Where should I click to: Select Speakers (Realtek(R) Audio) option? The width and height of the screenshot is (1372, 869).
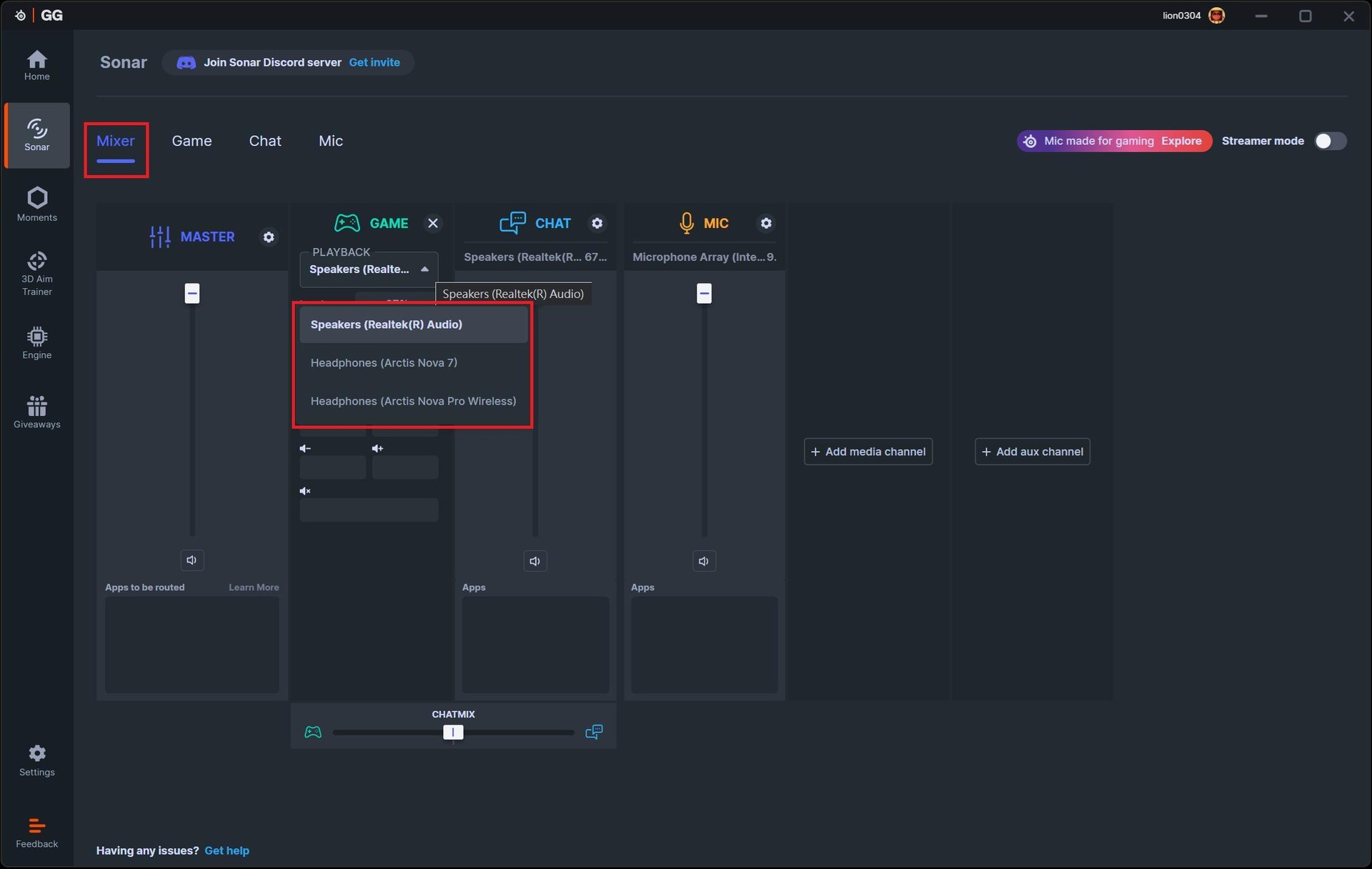(414, 324)
